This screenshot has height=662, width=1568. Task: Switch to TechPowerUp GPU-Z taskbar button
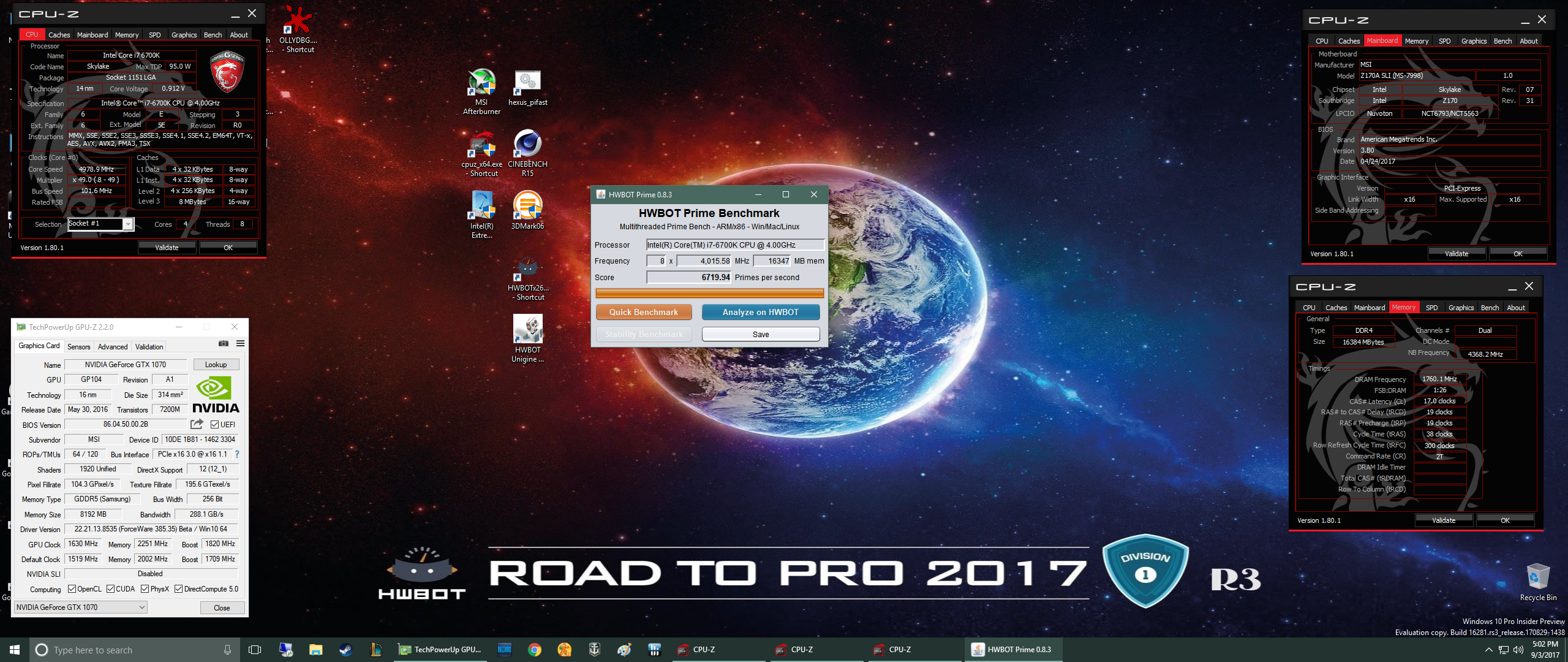click(440, 650)
